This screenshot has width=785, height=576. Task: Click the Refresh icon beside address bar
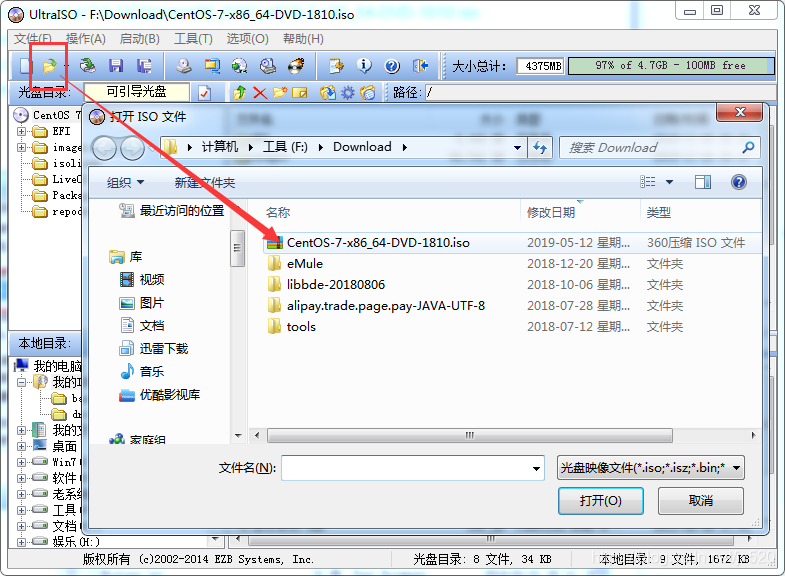tap(540, 148)
